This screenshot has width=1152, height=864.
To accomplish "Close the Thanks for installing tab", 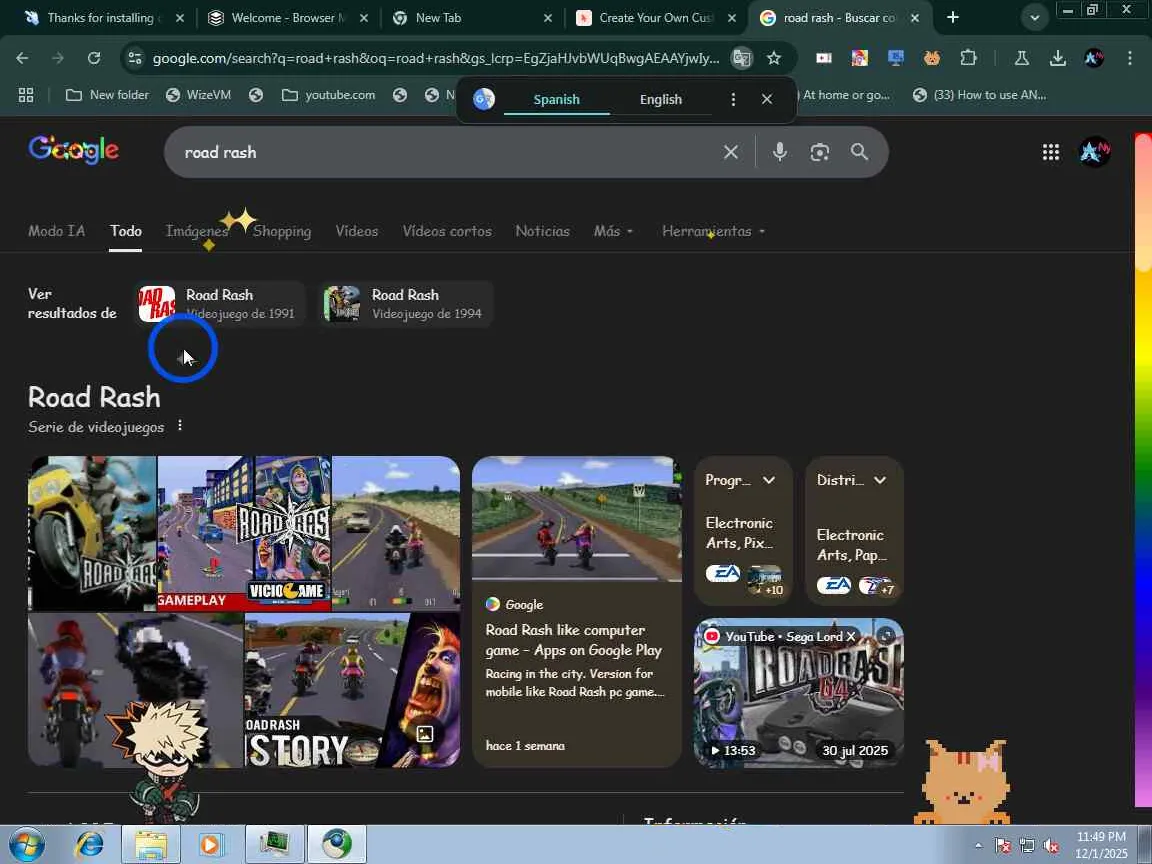I will coord(180,18).
